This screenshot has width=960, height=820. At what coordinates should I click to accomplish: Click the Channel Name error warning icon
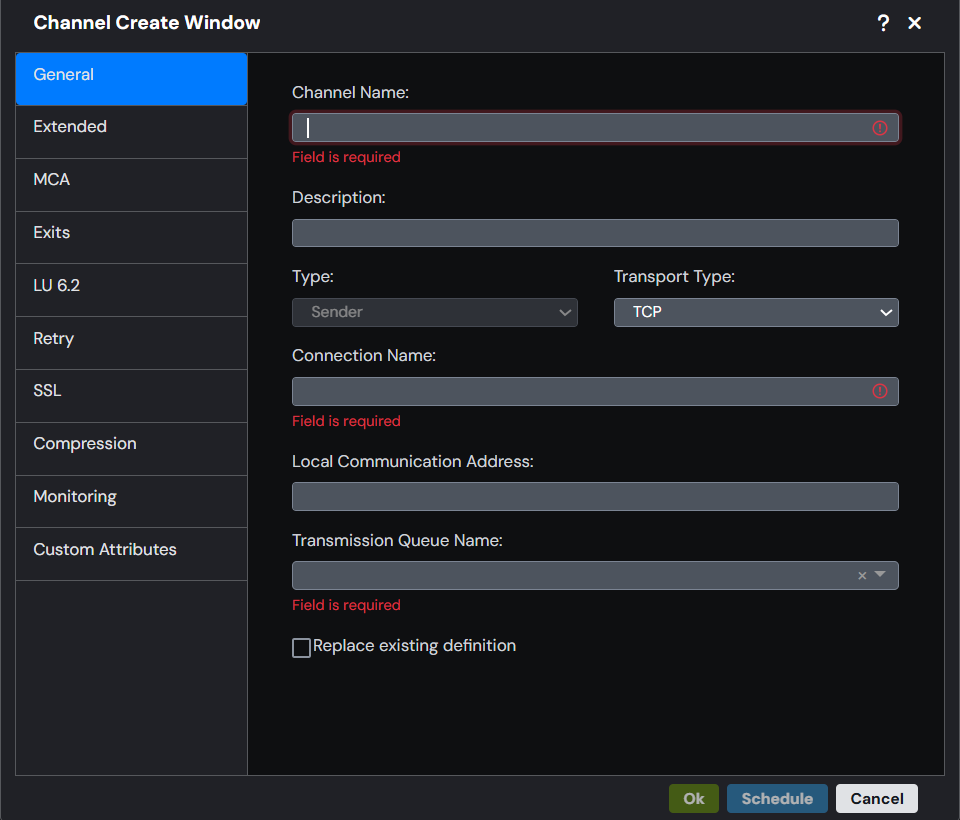[880, 128]
